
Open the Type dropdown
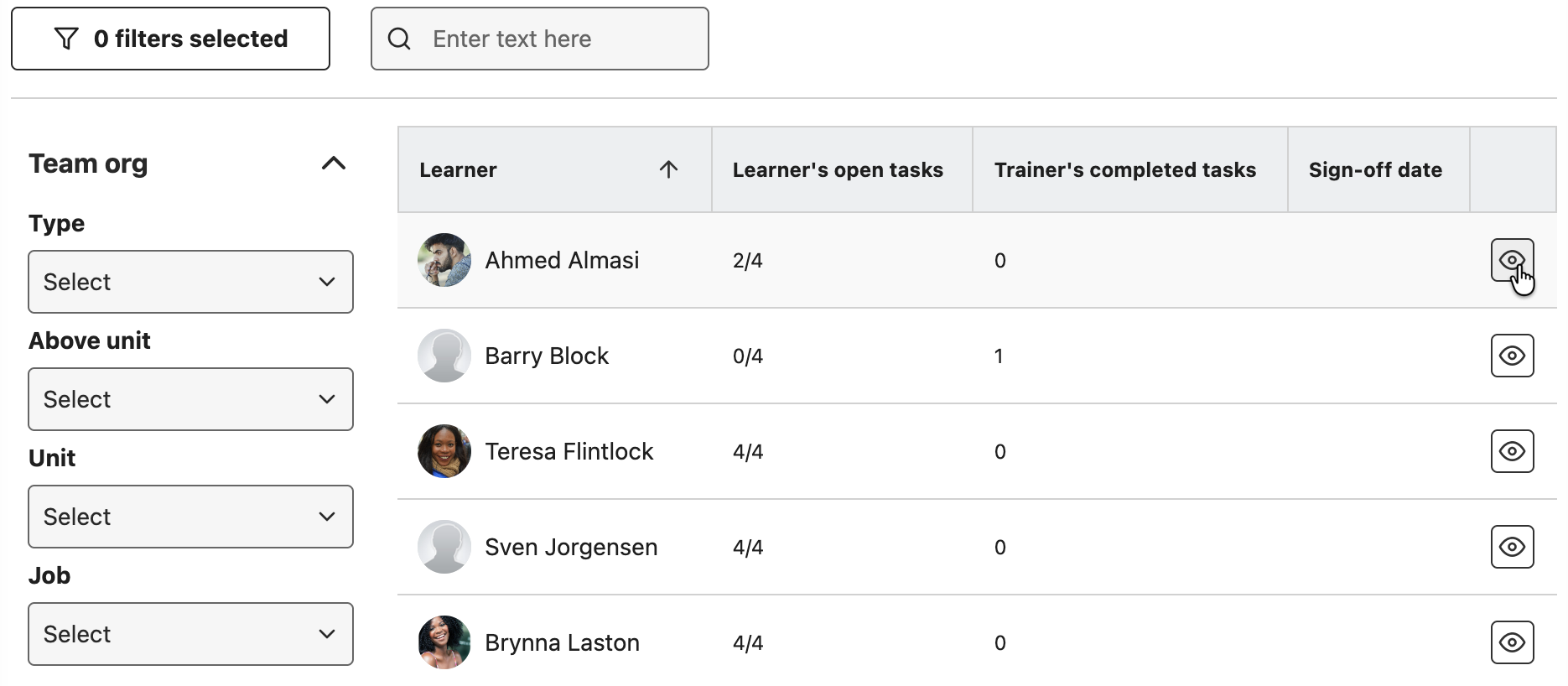(x=190, y=282)
